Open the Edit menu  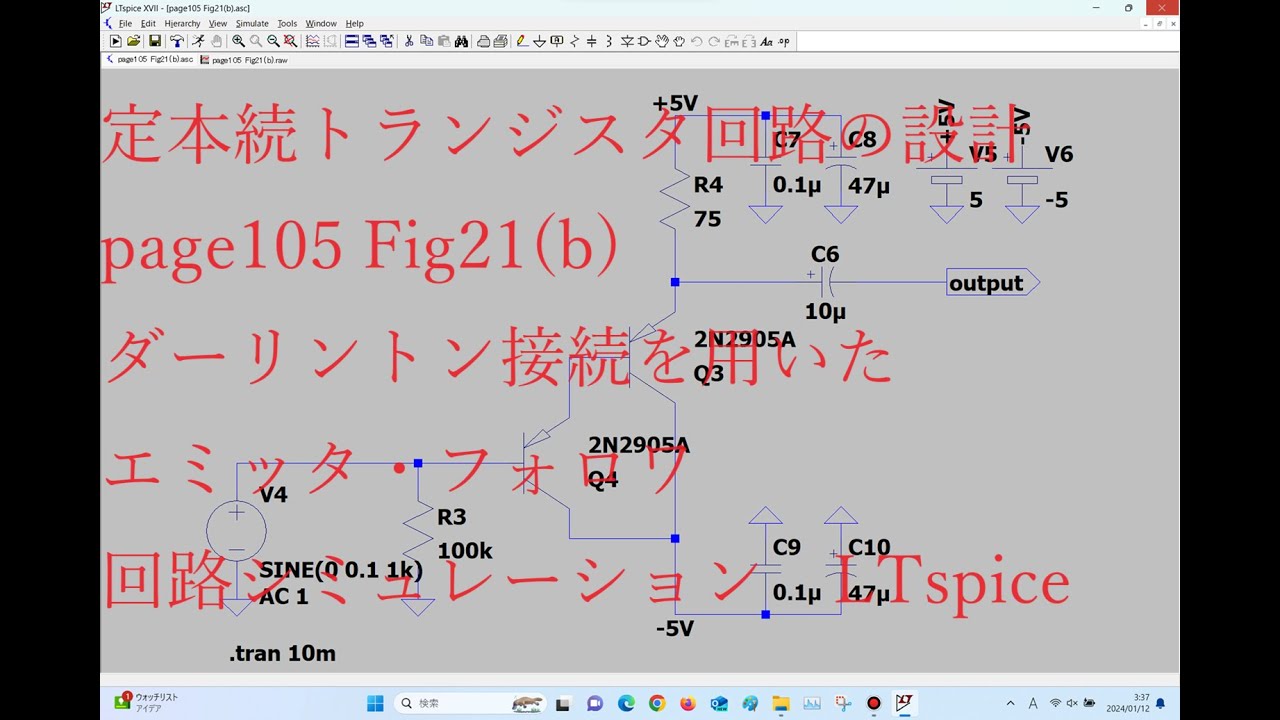tap(148, 23)
